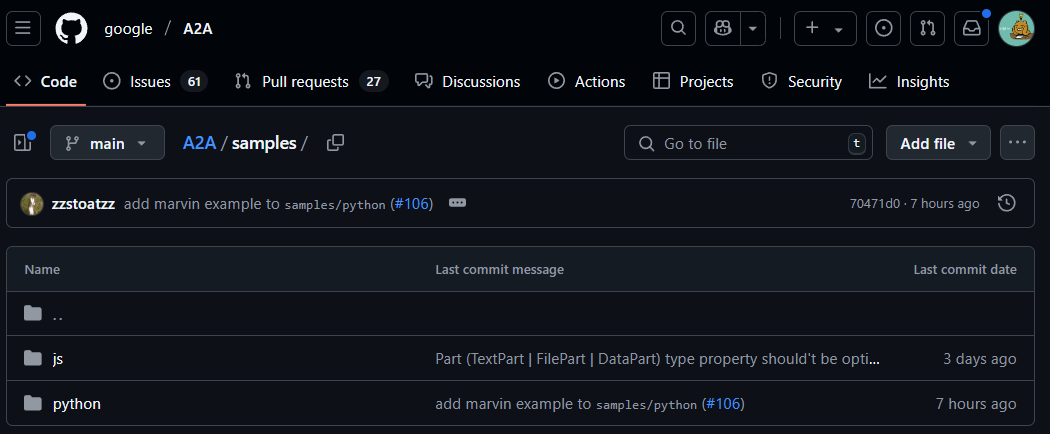The image size is (1050, 434).
Task: Open commit hash 70471d0
Action: (x=875, y=204)
